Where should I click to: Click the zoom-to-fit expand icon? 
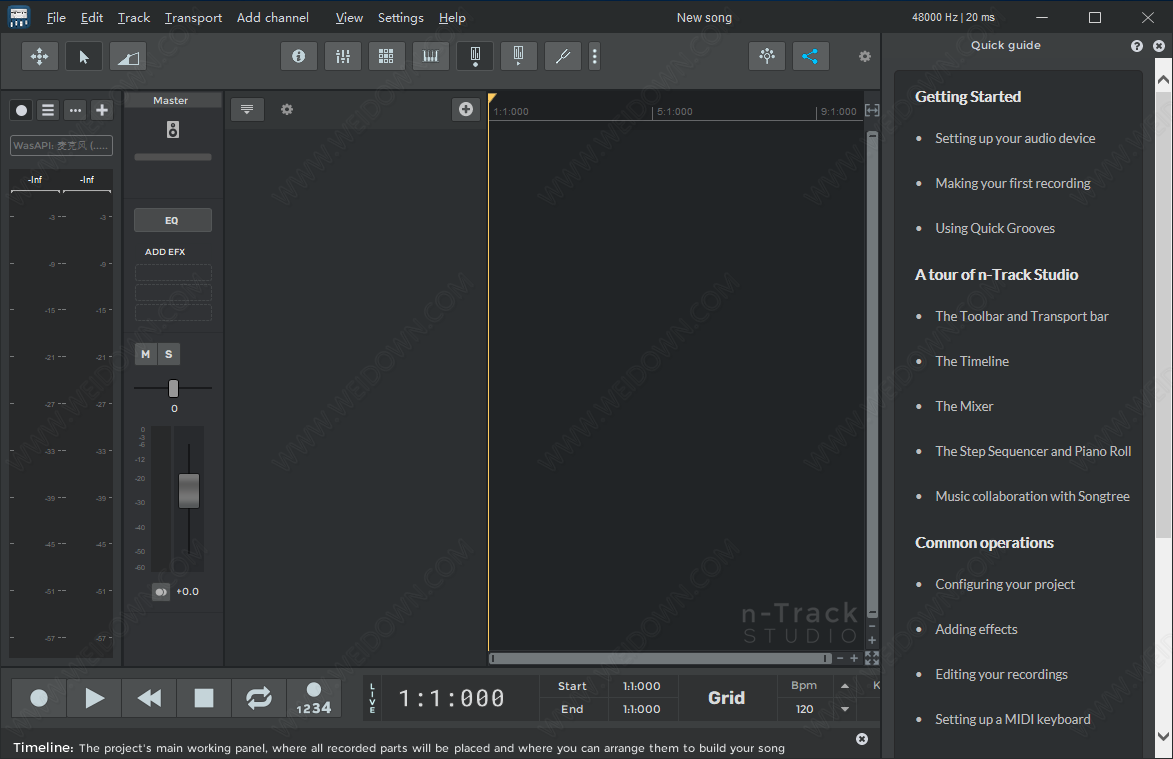click(872, 658)
